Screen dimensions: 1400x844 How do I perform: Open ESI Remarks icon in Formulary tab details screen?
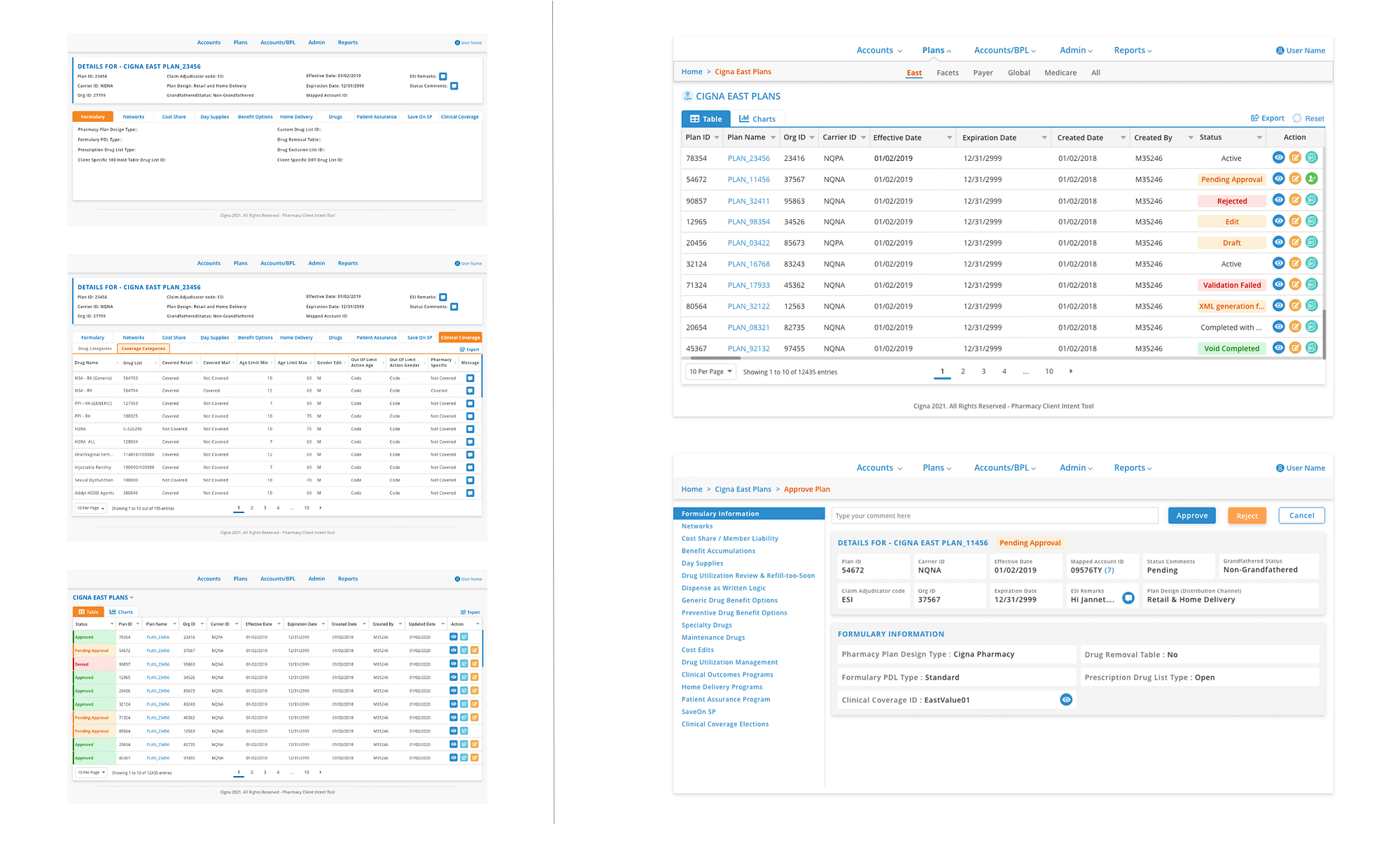pos(443,76)
